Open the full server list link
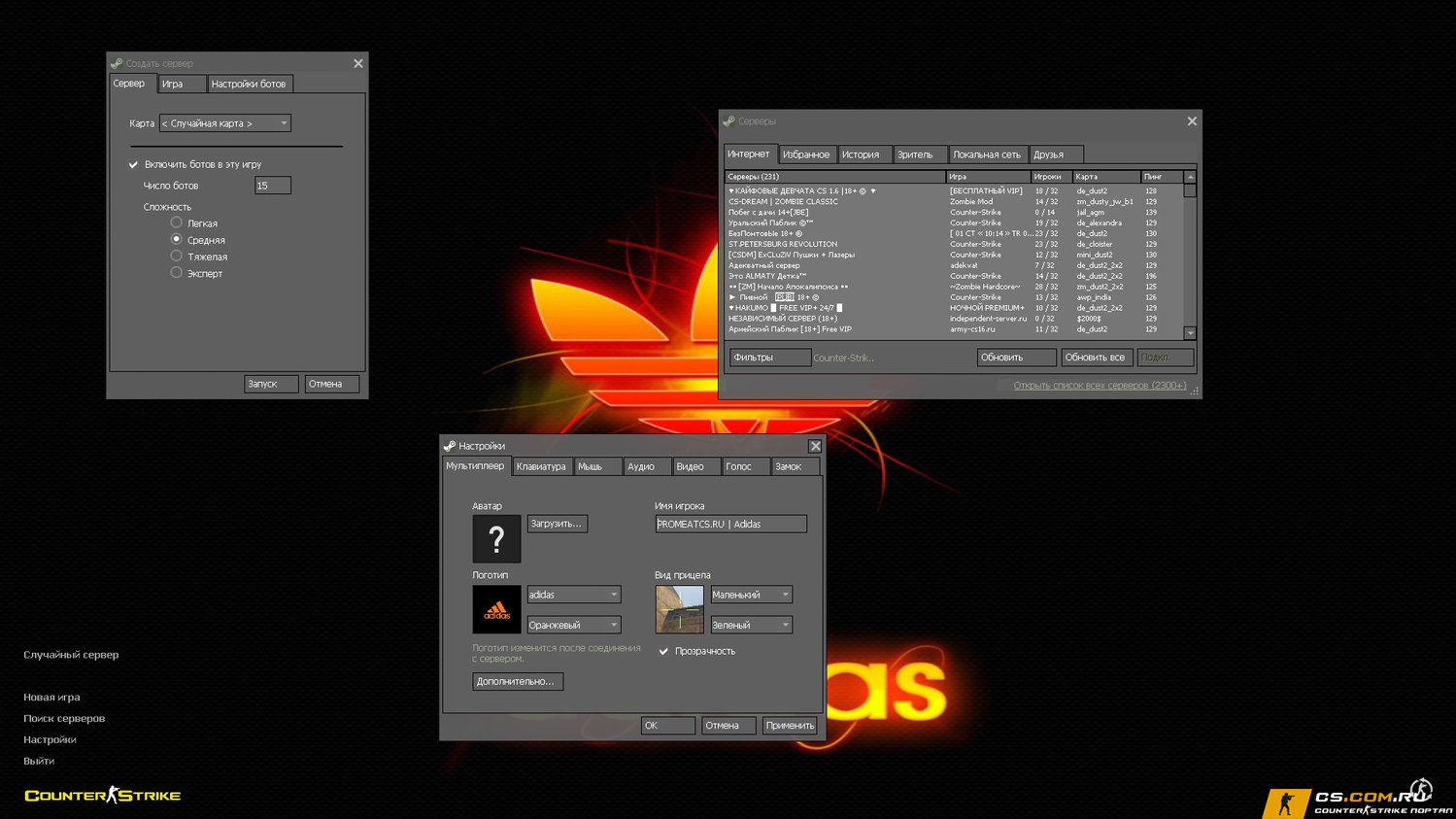This screenshot has height=819, width=1456. click(1100, 386)
